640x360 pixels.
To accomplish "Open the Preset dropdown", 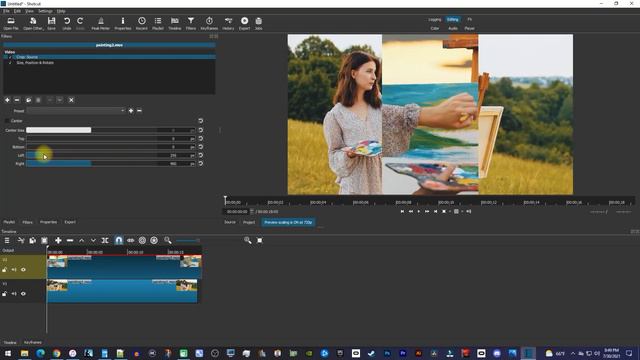I will pyautogui.click(x=76, y=111).
